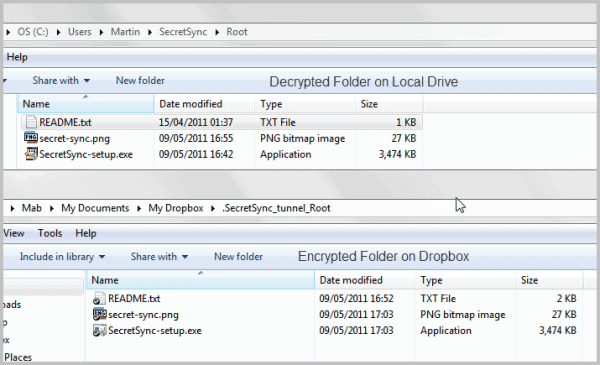Open the Tools menu in the Dropbox window
The image size is (600, 365).
point(50,233)
